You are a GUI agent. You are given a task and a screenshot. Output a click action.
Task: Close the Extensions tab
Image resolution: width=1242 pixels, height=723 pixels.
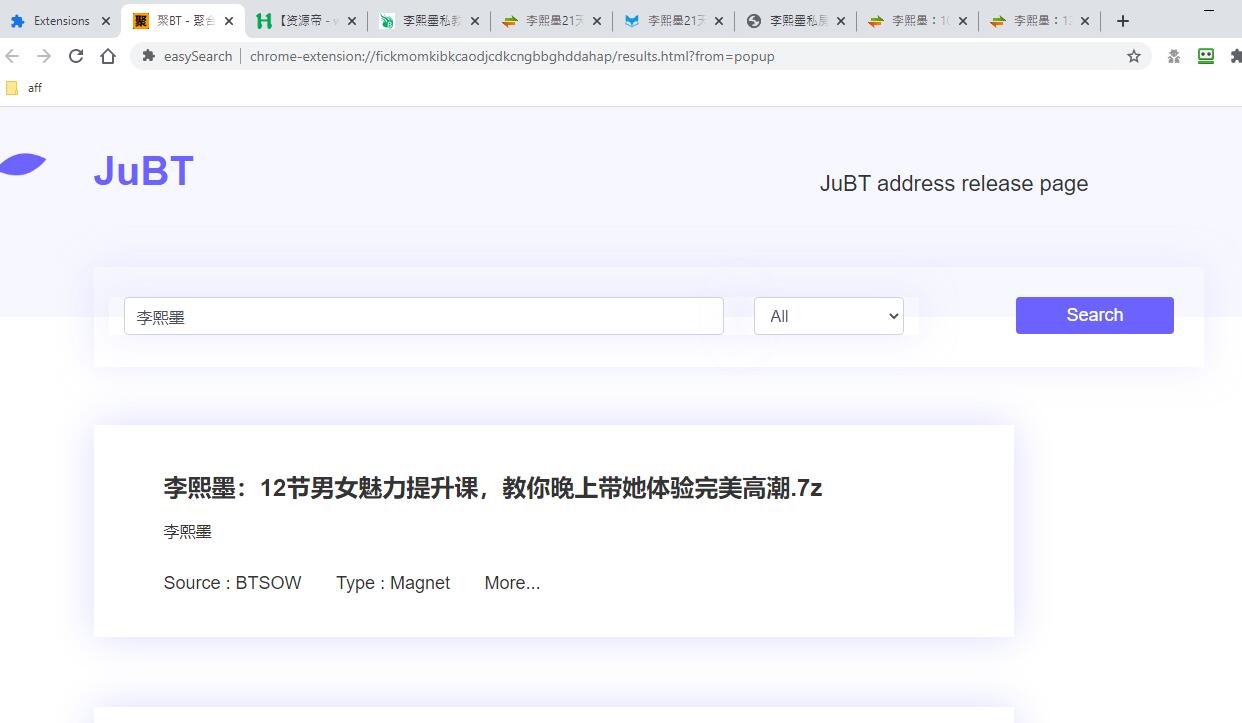click(106, 20)
